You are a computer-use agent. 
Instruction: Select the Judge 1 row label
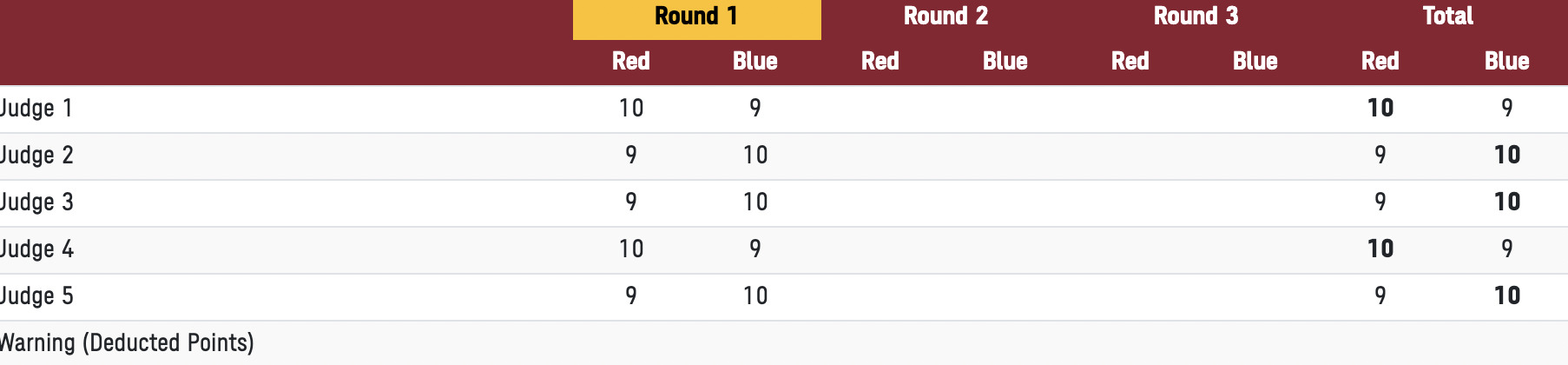(x=36, y=109)
